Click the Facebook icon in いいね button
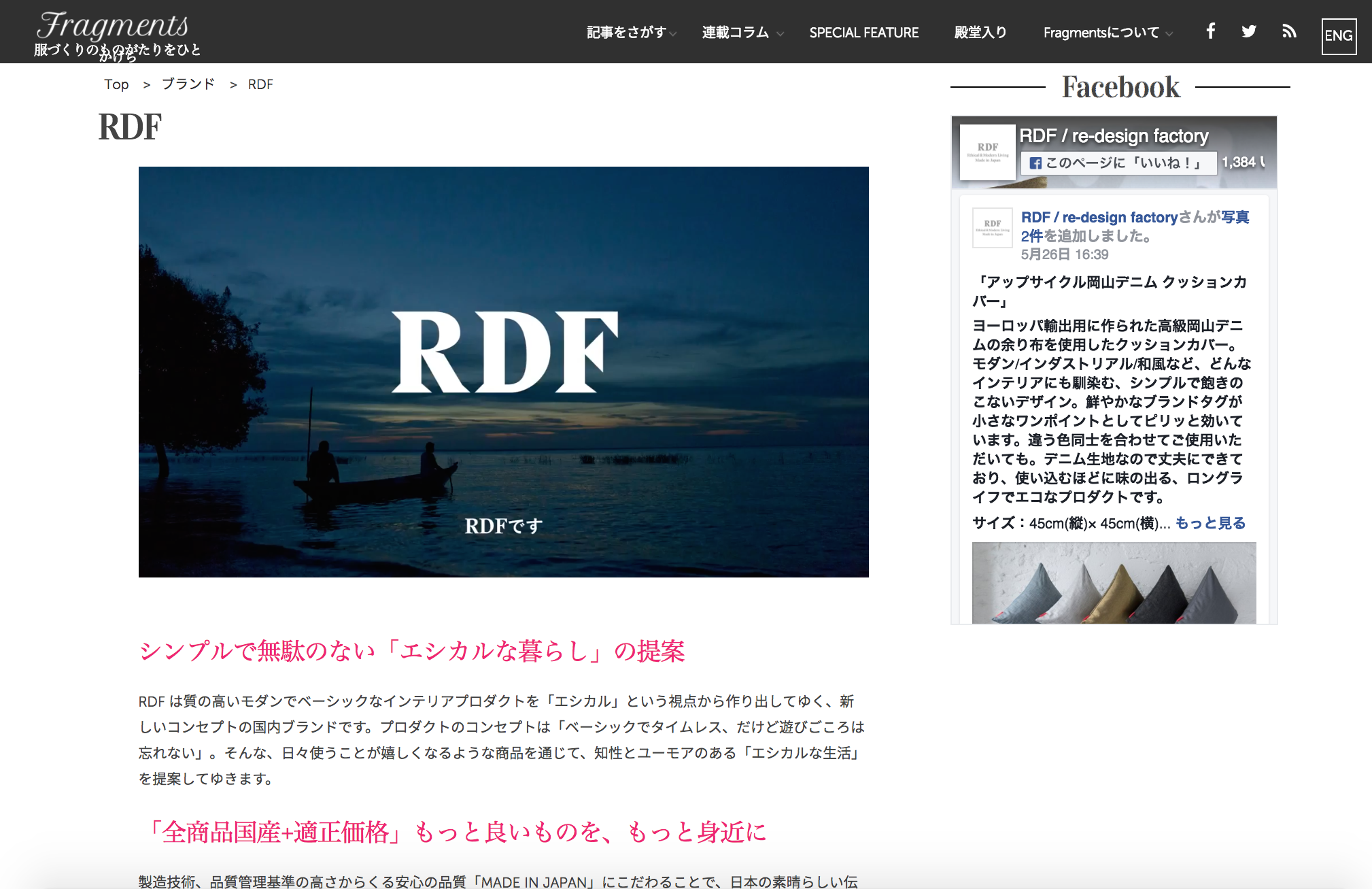The width and height of the screenshot is (1372, 889). click(x=1035, y=163)
